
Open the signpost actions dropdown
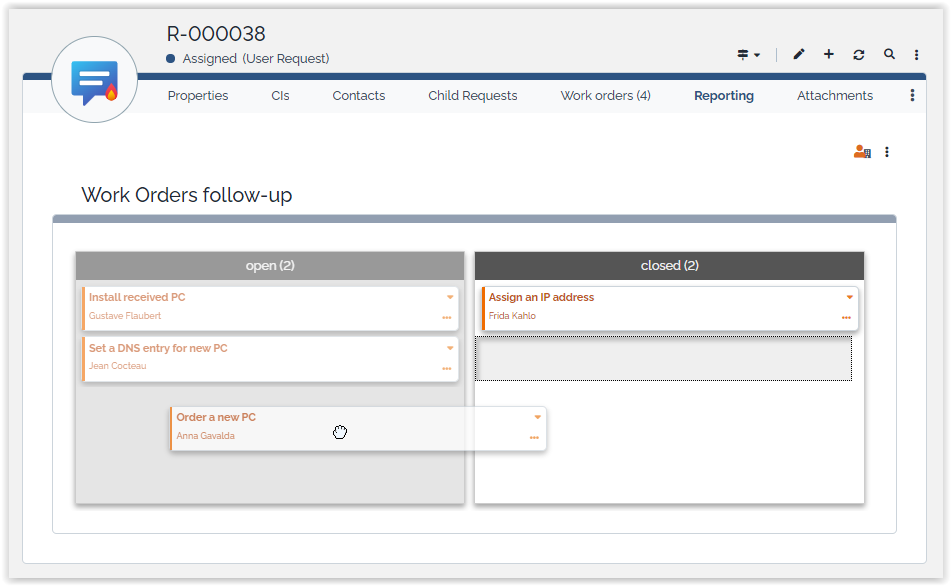coord(749,55)
